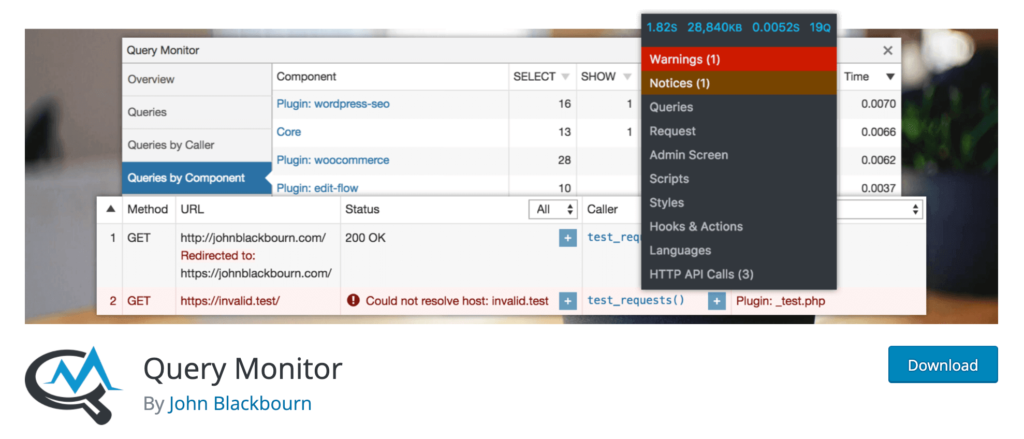The image size is (1024, 439).
Task: Open the Core component link
Action: pos(289,132)
